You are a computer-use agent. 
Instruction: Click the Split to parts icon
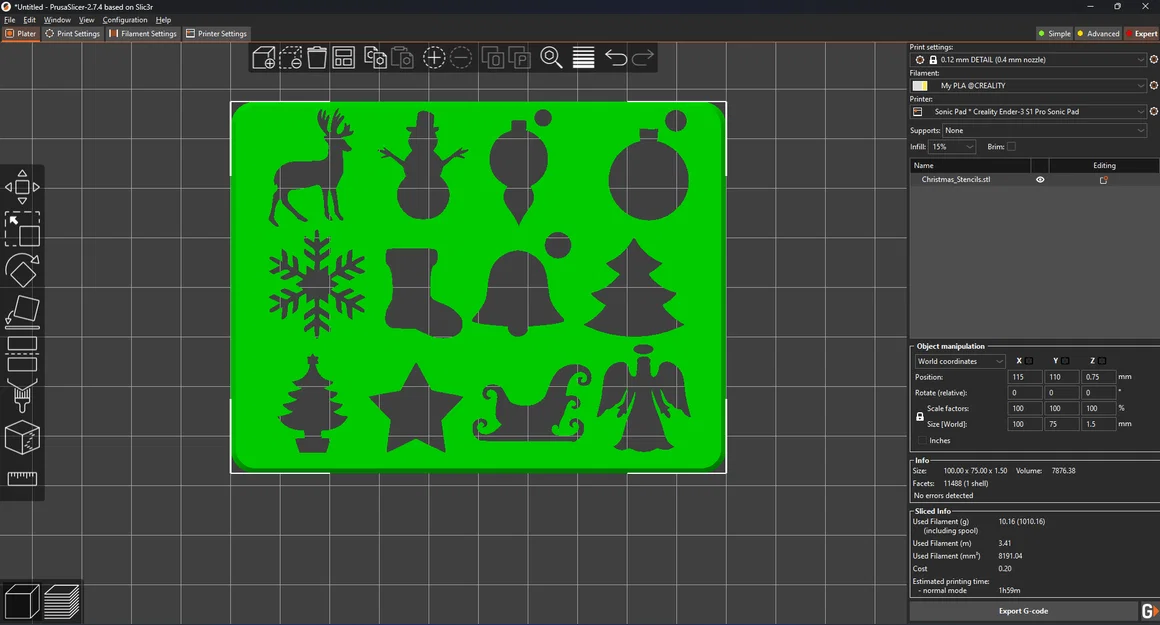pos(519,58)
